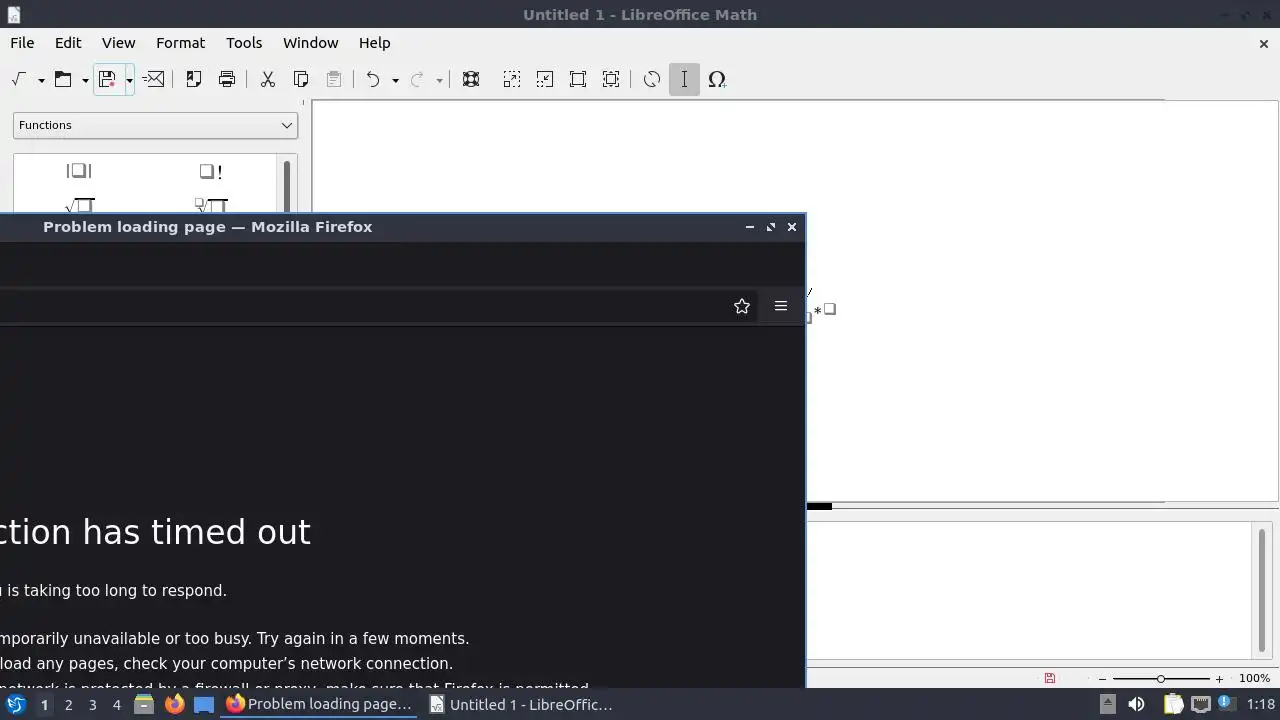The width and height of the screenshot is (1280, 720).
Task: Switch to workspace 2
Action: click(68, 705)
